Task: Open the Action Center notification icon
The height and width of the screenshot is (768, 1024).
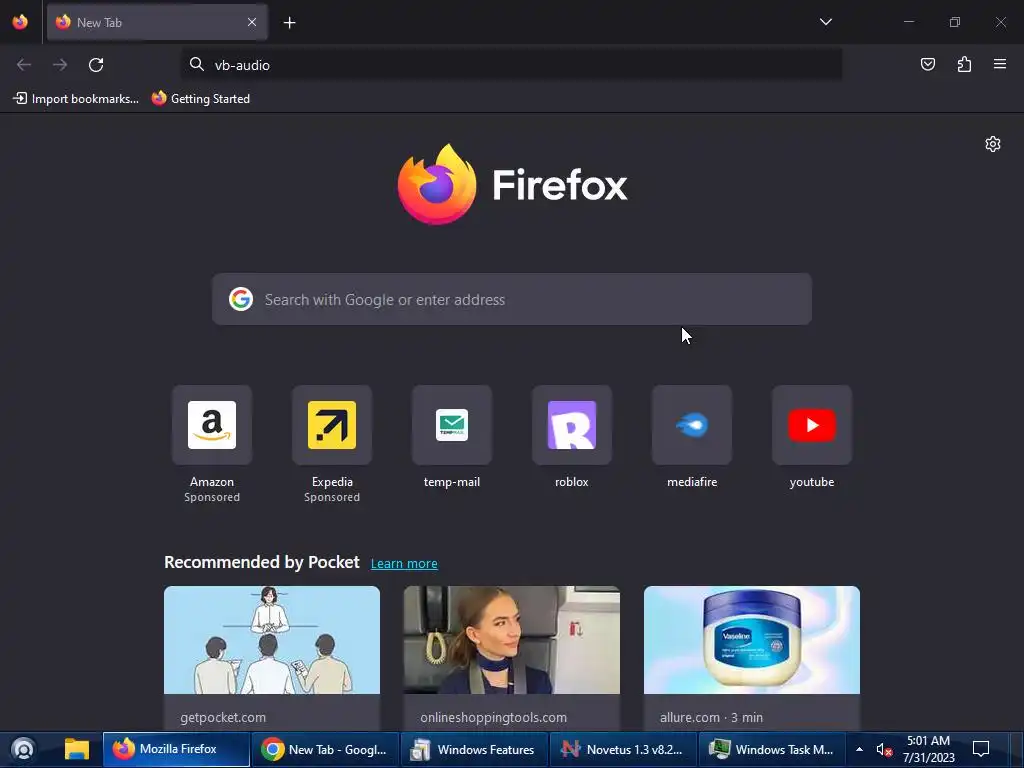Action: [x=981, y=749]
